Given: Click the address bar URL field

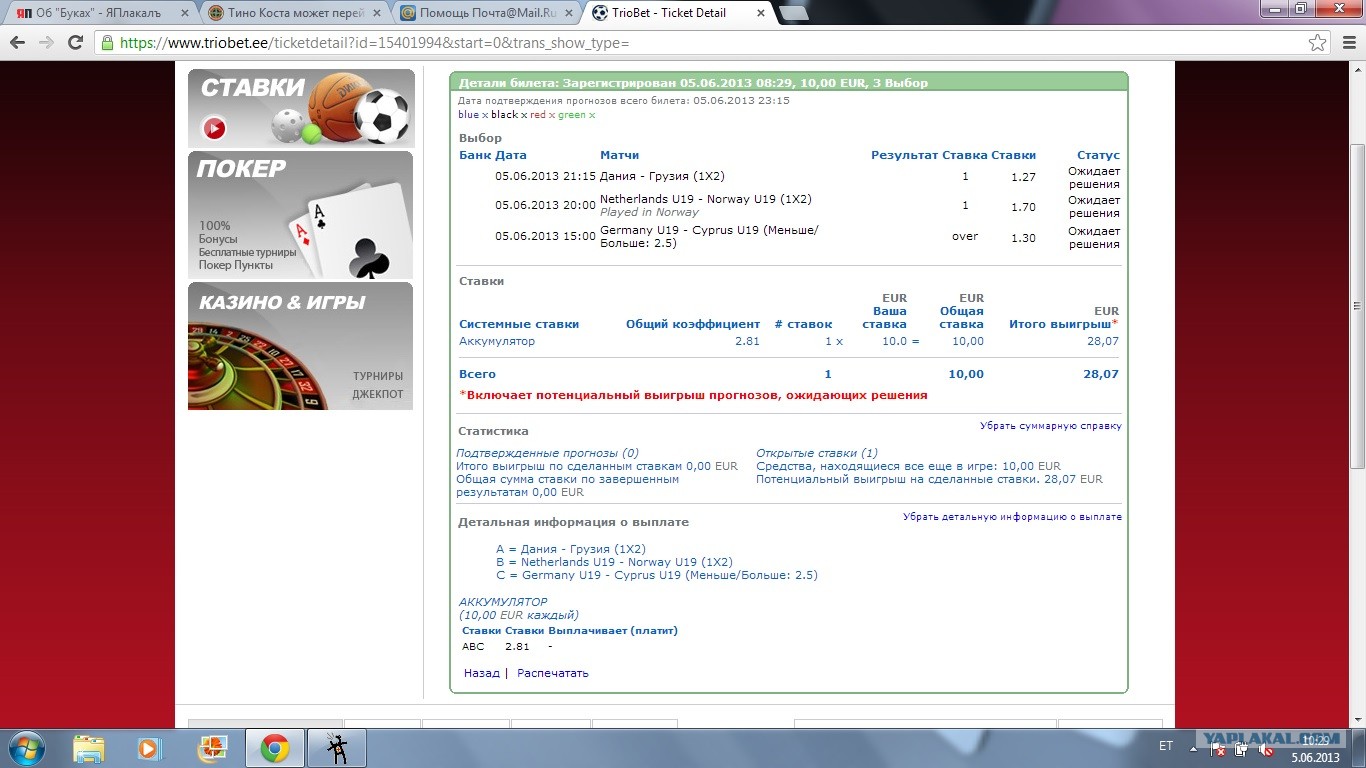Looking at the screenshot, I should 700,43.
